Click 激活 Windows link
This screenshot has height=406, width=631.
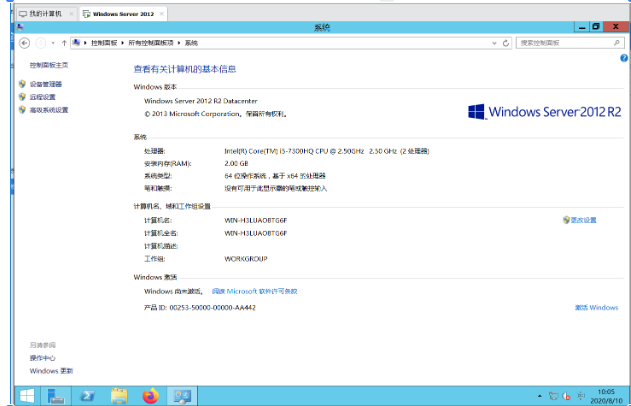[x=596, y=307]
